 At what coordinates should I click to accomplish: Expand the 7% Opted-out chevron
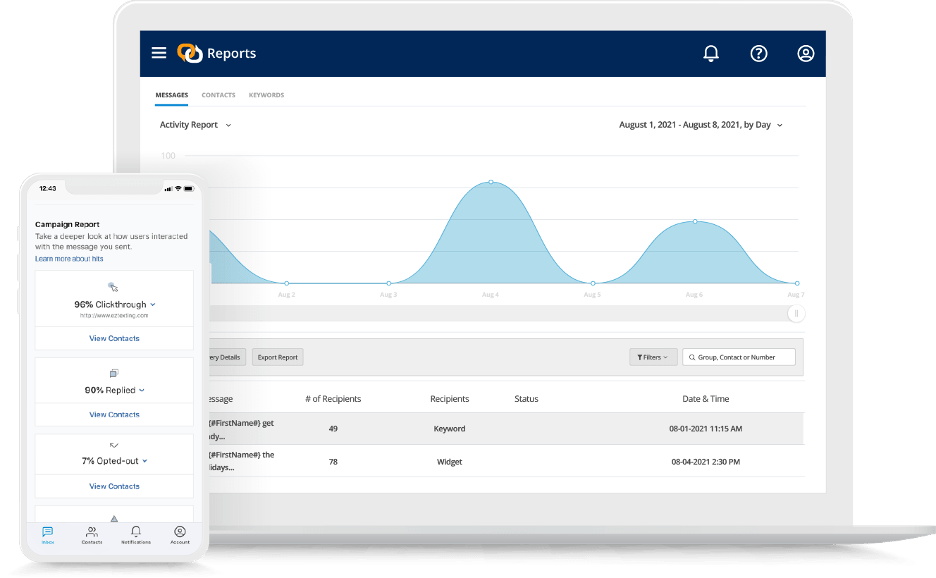point(145,461)
